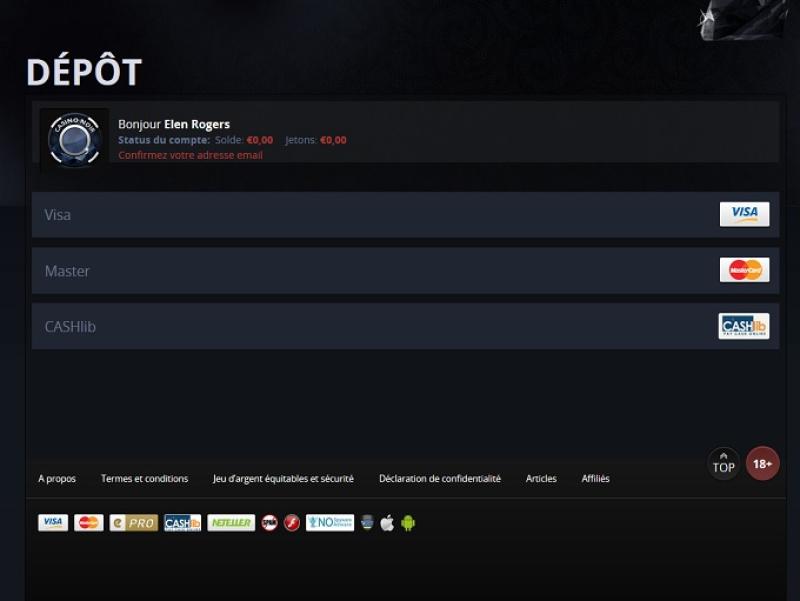The width and height of the screenshot is (800, 601).
Task: Open the 'A propos' footer link
Action: click(x=57, y=479)
